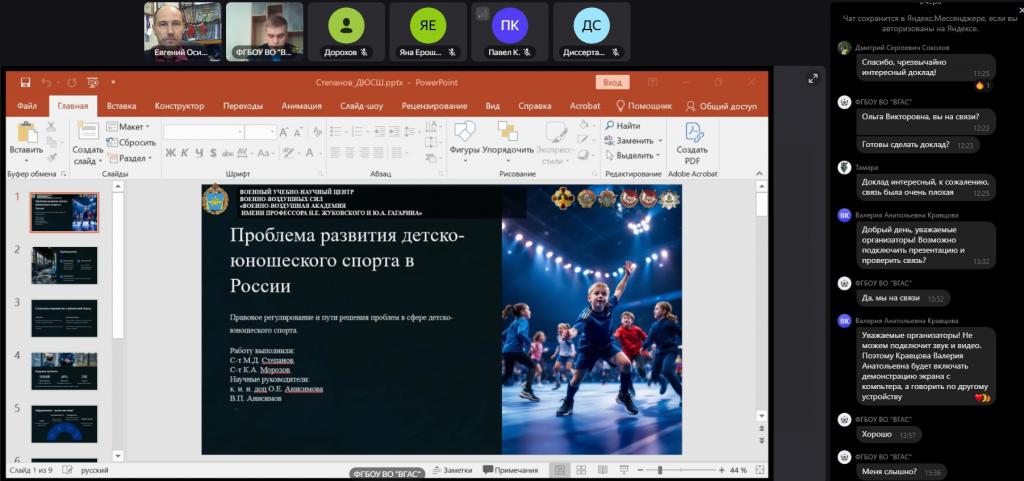Click the Вход sign-in button
The height and width of the screenshot is (481, 1024).
612,83
